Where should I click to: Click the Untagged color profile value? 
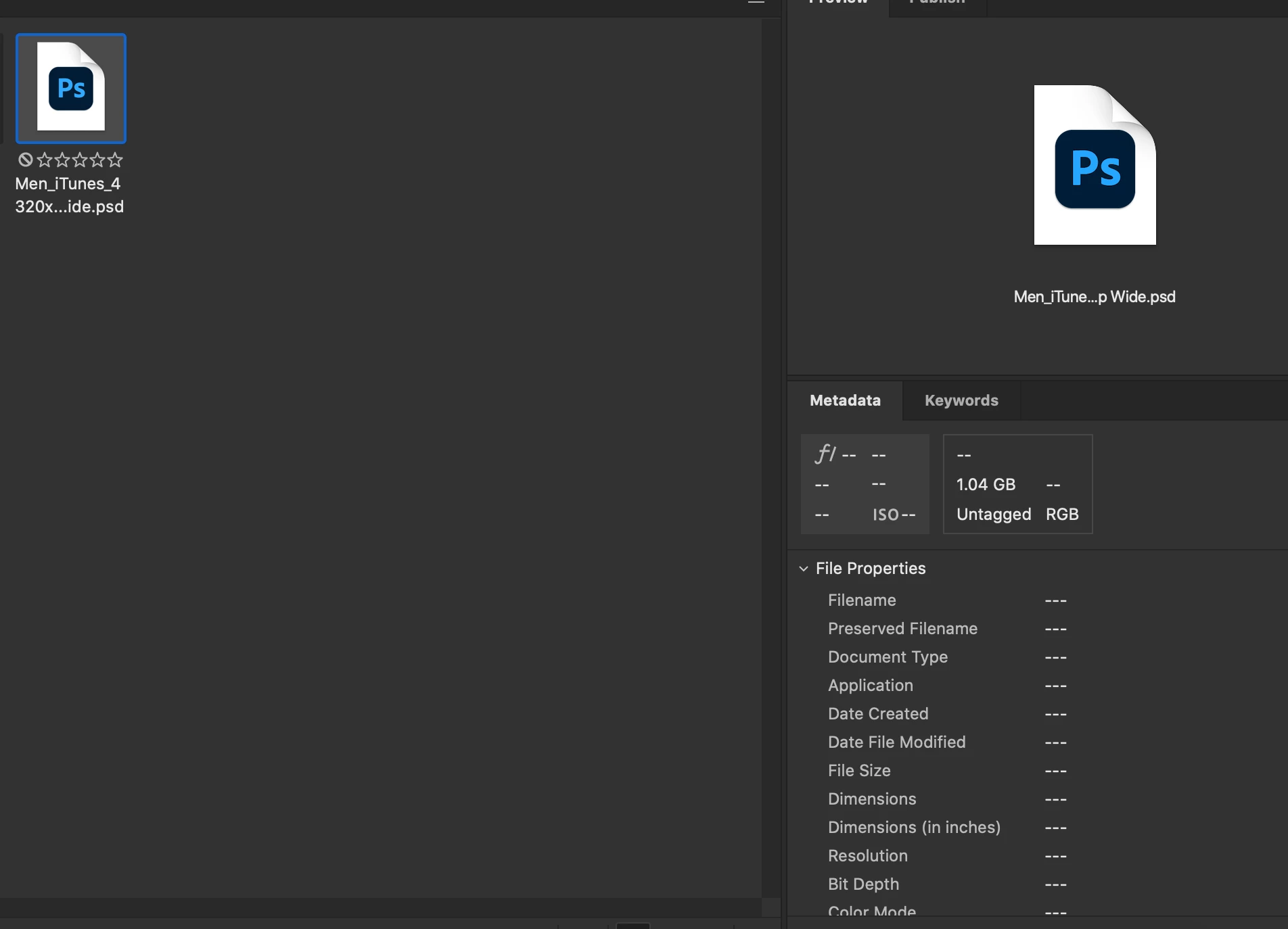click(994, 515)
